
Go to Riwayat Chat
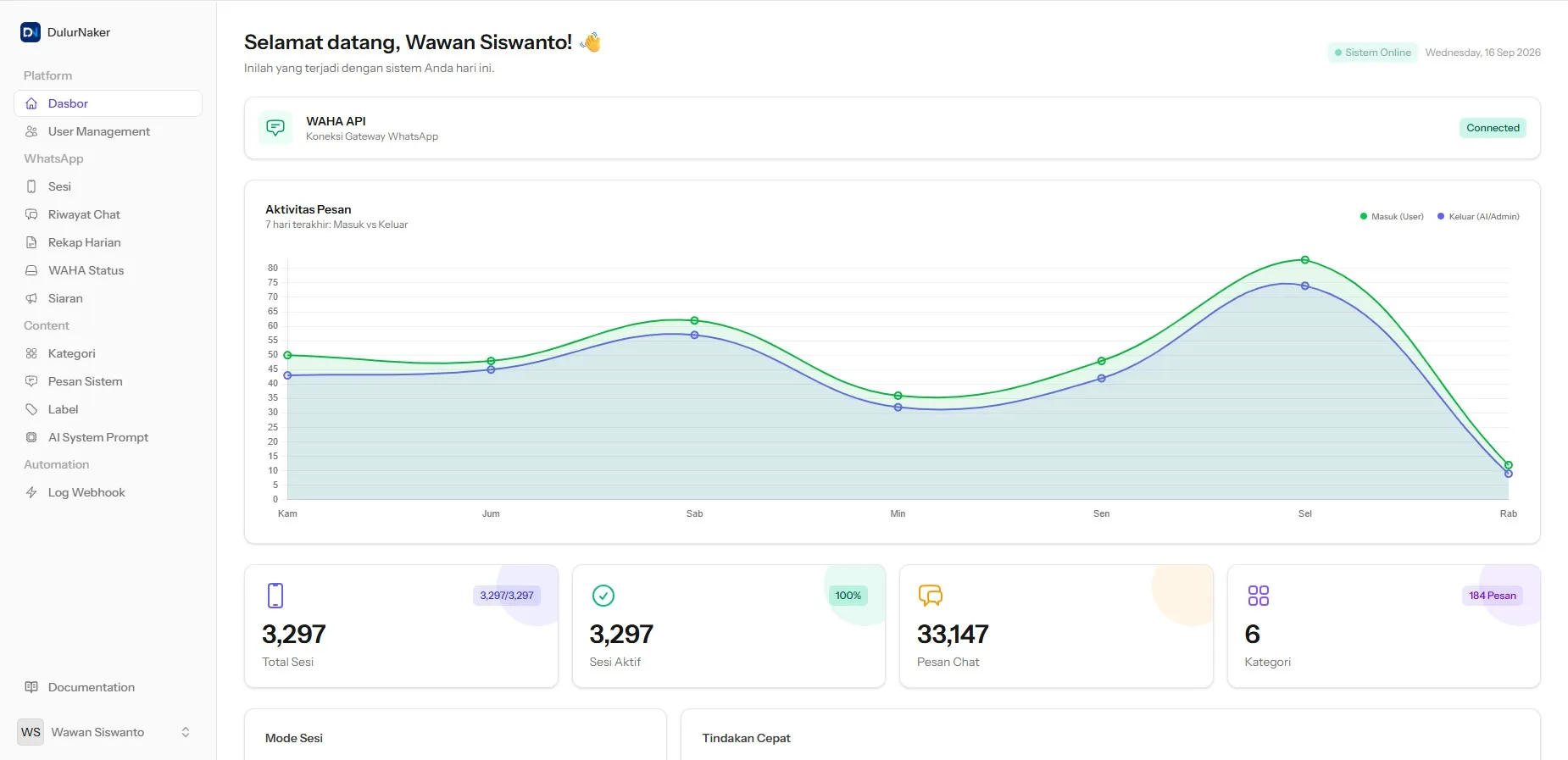(108, 214)
